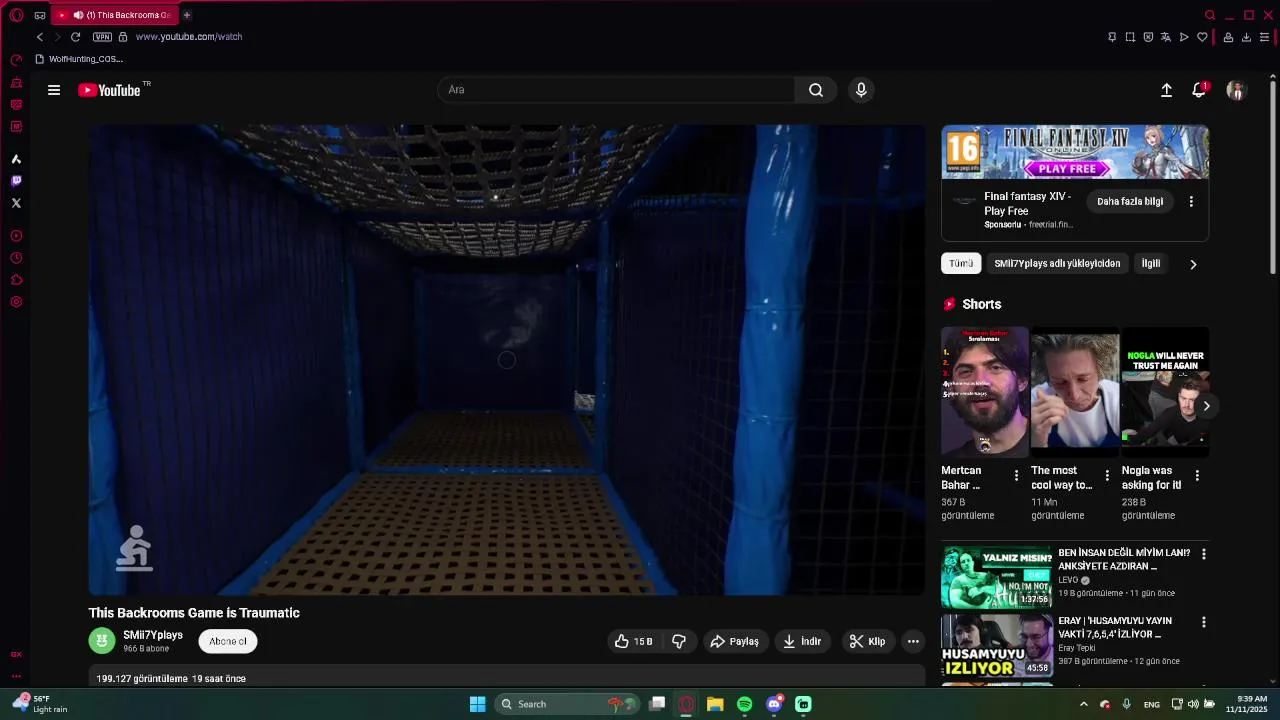This screenshot has width=1280, height=720.
Task: Open Spotify from the Windows taskbar
Action: (744, 704)
